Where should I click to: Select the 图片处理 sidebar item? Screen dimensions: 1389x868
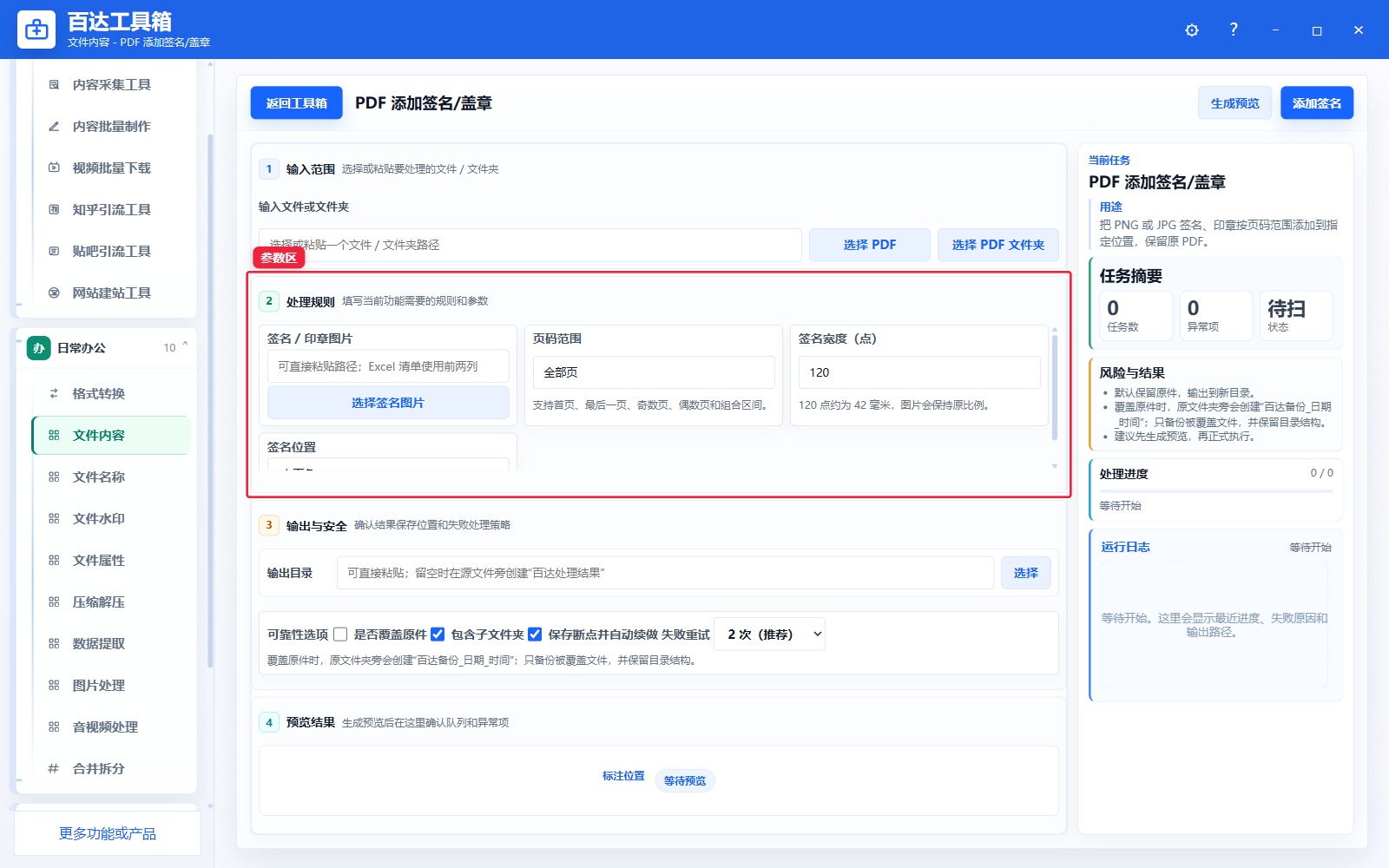(x=111, y=685)
